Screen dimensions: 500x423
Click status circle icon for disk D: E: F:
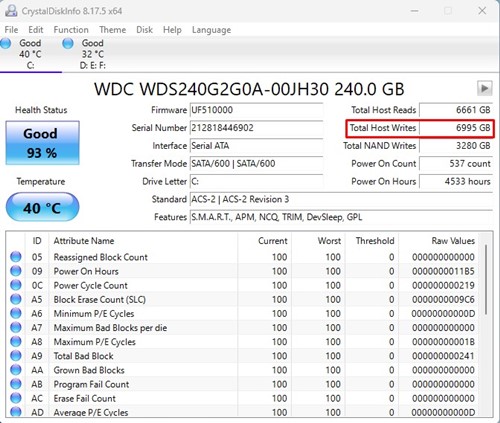tap(68, 43)
